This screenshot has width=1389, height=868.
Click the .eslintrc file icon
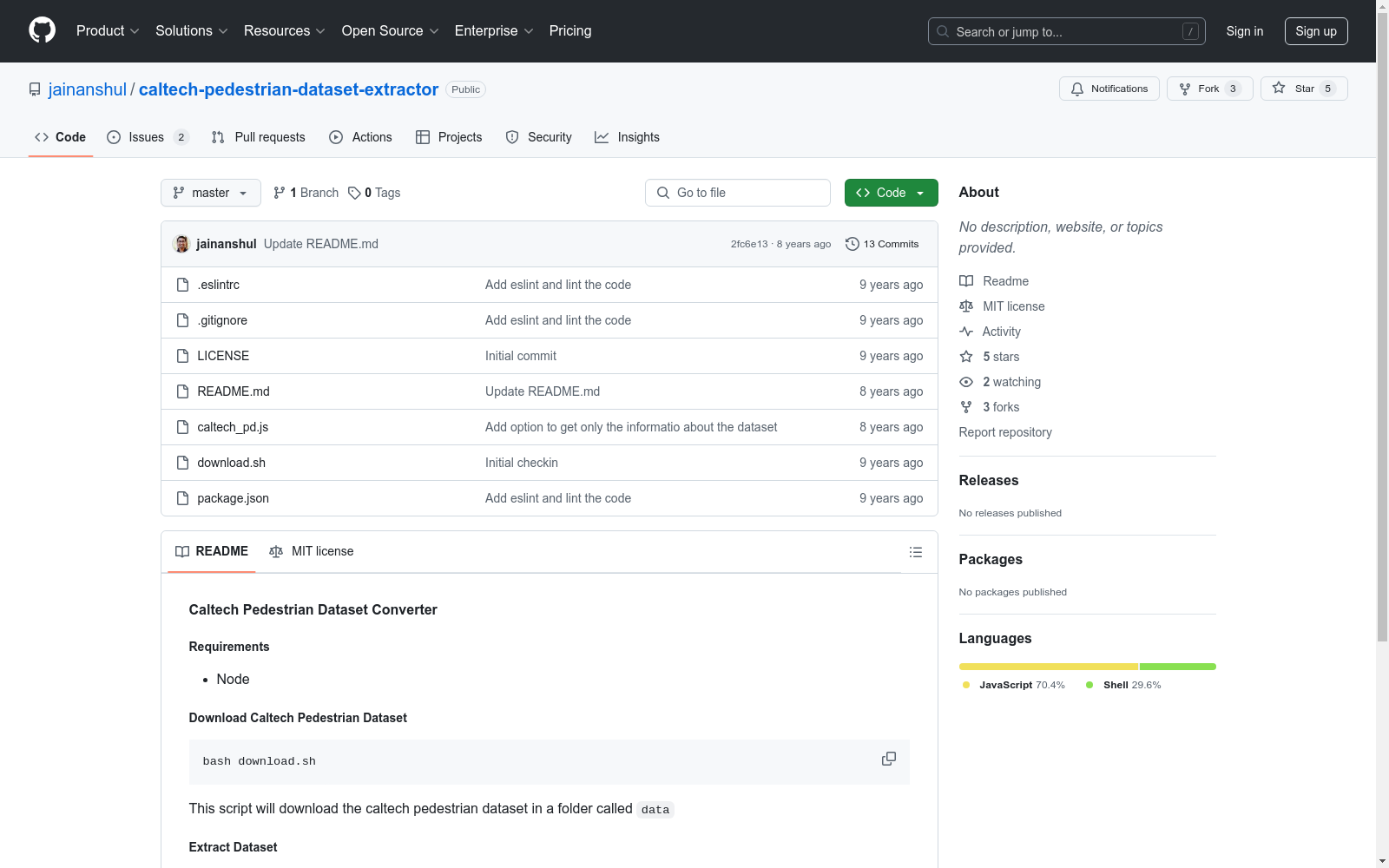tap(182, 285)
